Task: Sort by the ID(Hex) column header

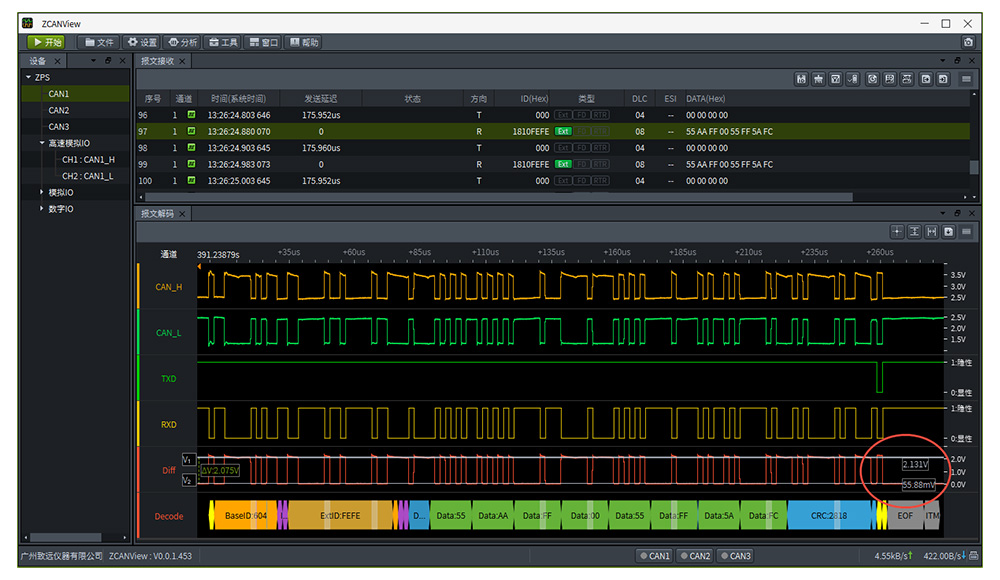Action: tap(534, 98)
